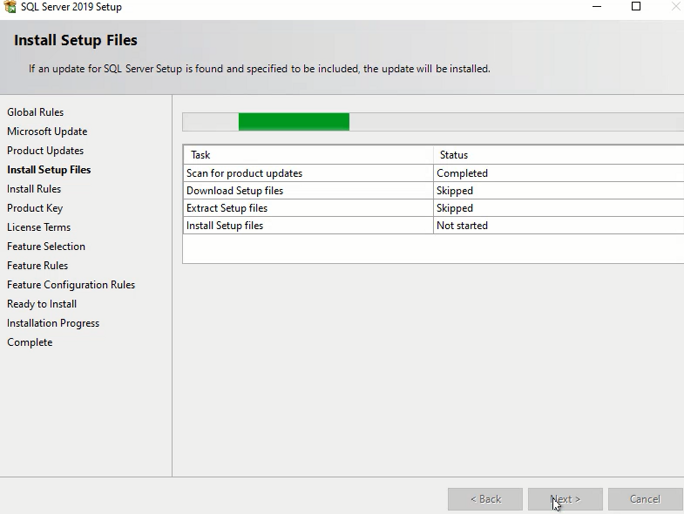
Task: Minimize the SQL Server 2019 Setup window
Action: point(597,7)
